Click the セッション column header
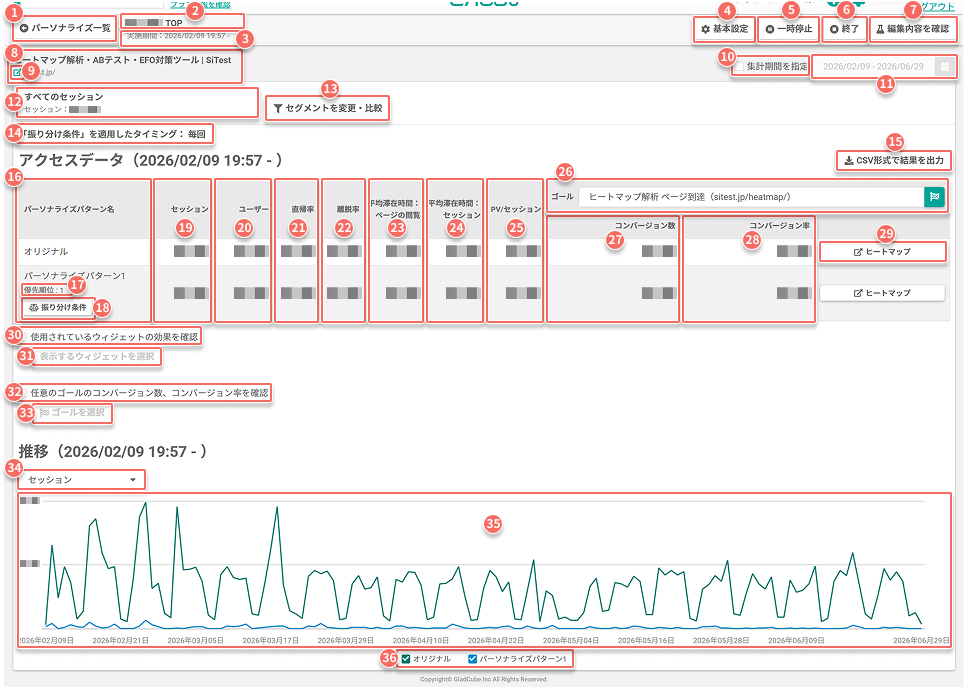Screen dimensions: 964x687 tap(189, 209)
